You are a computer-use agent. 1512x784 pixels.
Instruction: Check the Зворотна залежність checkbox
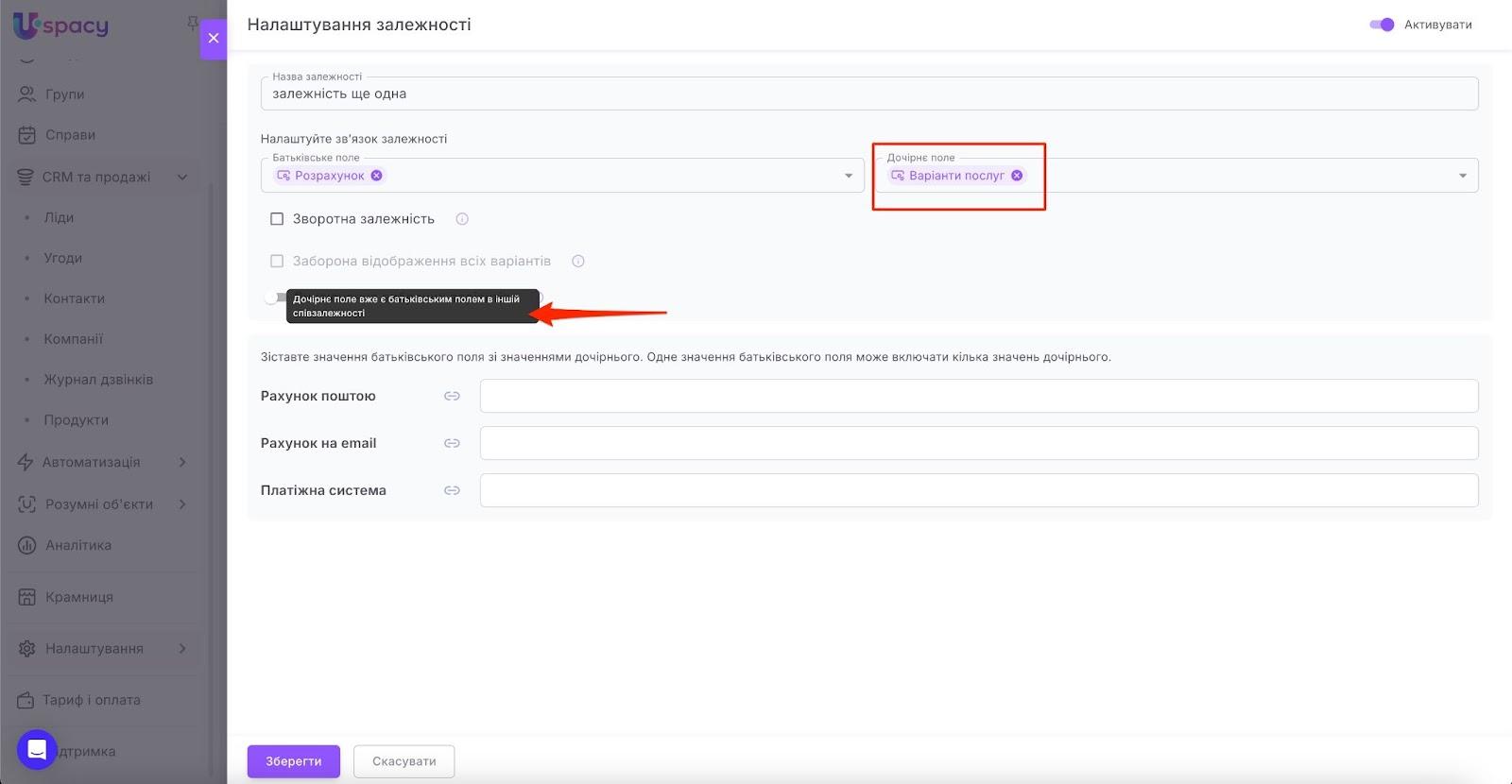pyautogui.click(x=277, y=219)
